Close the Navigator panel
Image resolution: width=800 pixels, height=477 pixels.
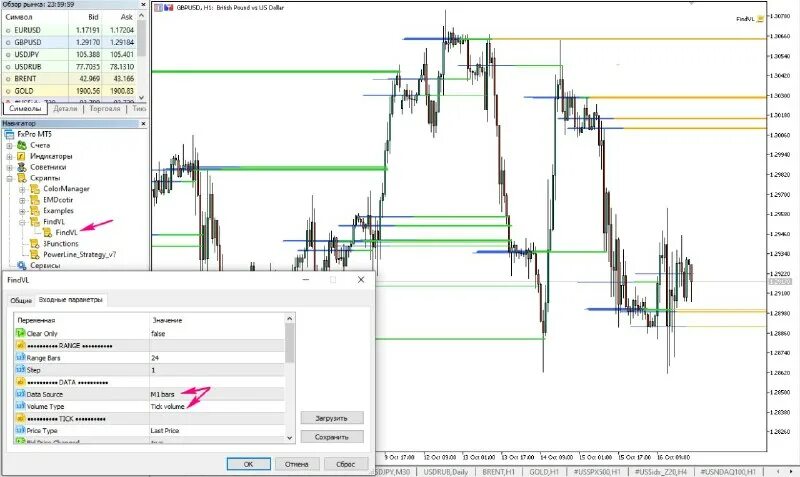pyautogui.click(x=143, y=123)
